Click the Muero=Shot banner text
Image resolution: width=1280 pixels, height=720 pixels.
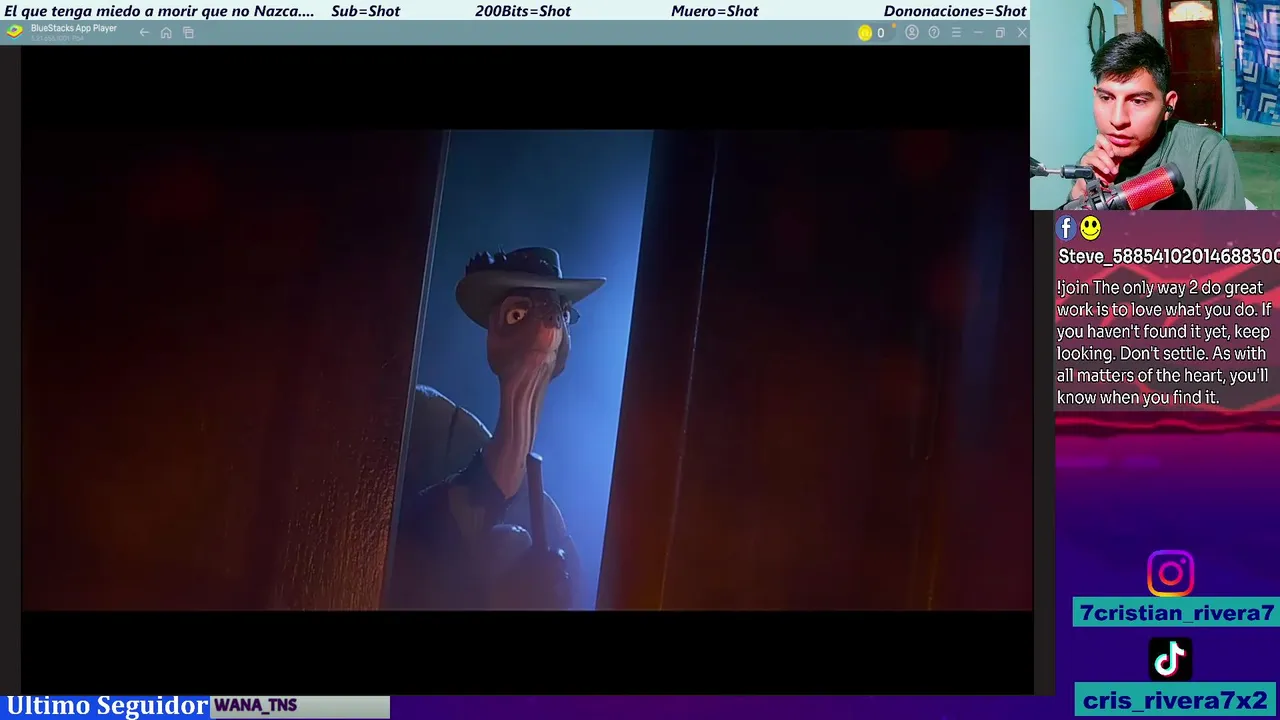point(714,11)
